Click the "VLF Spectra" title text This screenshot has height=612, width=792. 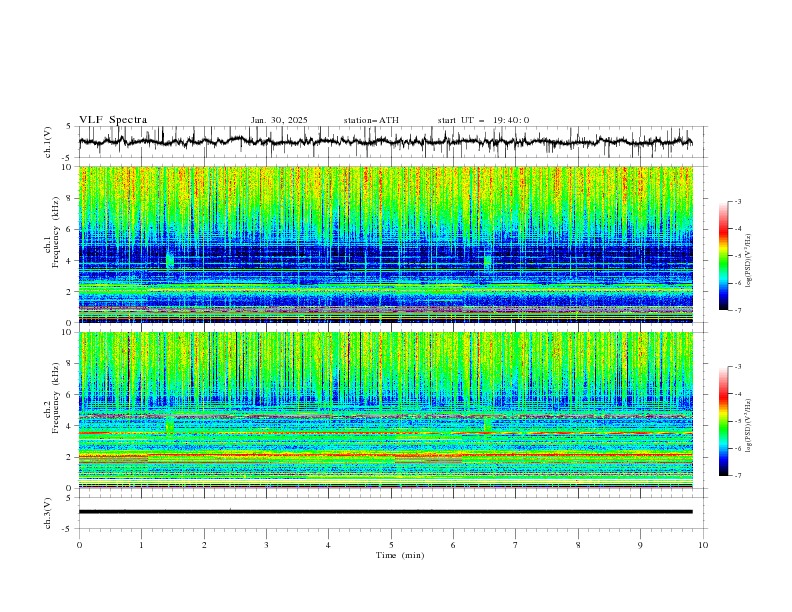pos(113,120)
